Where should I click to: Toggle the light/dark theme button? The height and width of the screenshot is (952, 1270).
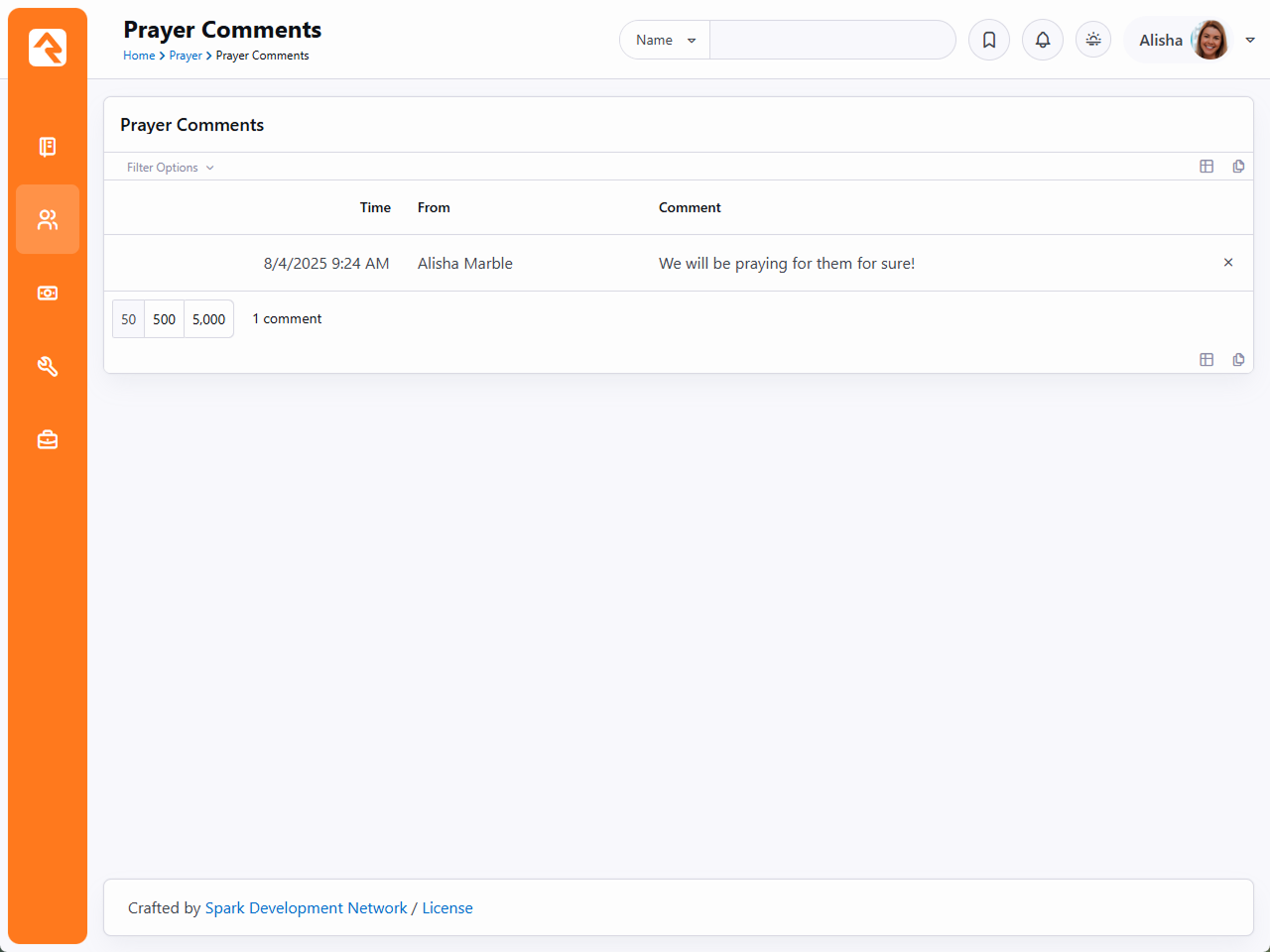pyautogui.click(x=1093, y=40)
